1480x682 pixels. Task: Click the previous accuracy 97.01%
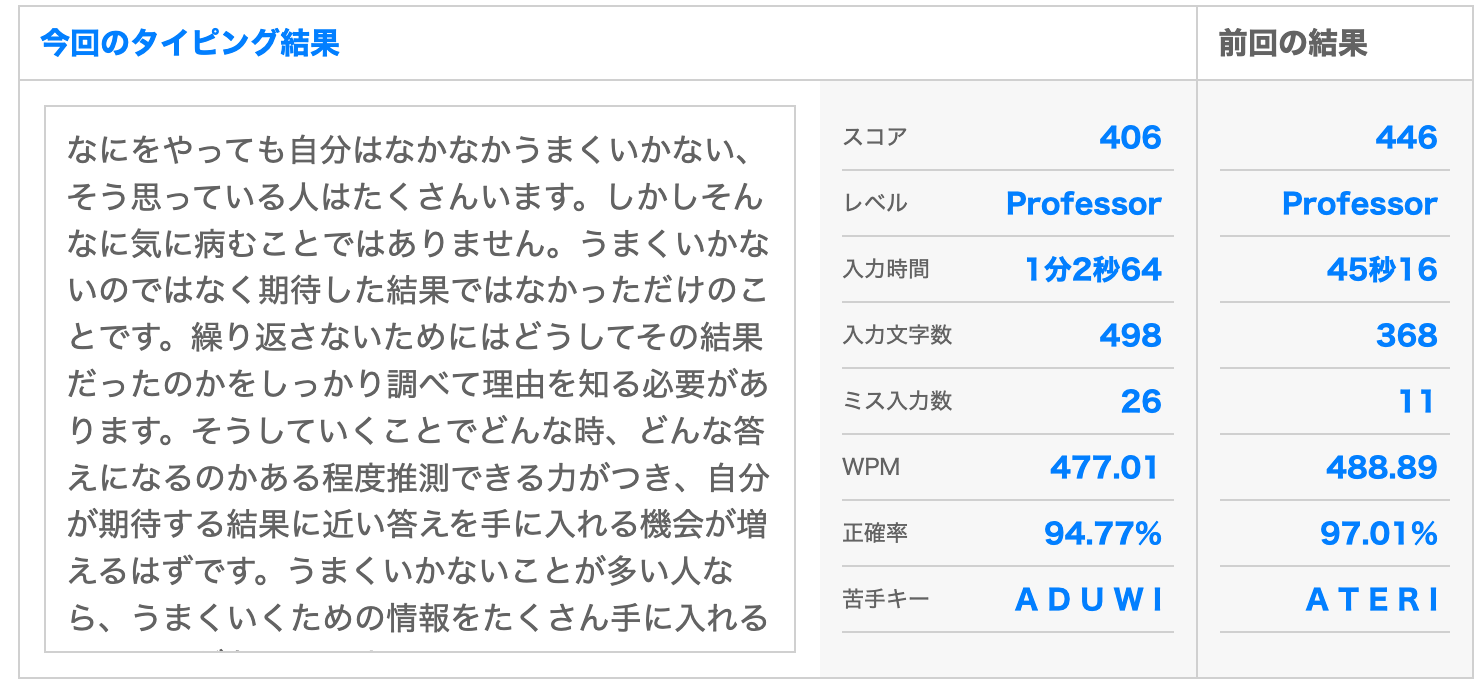tap(1379, 533)
